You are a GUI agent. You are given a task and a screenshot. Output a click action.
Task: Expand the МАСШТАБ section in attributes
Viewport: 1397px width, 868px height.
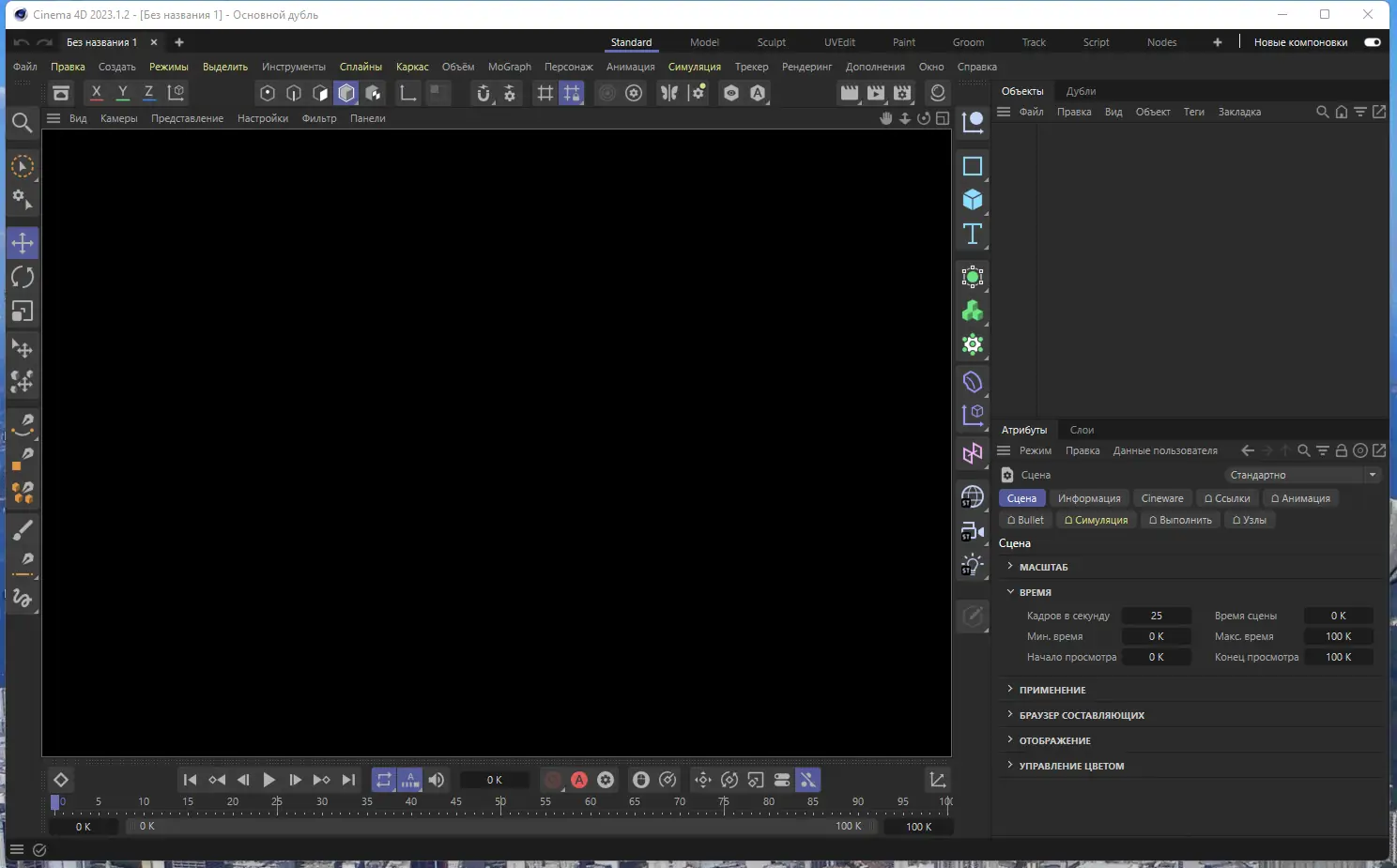tap(1042, 567)
